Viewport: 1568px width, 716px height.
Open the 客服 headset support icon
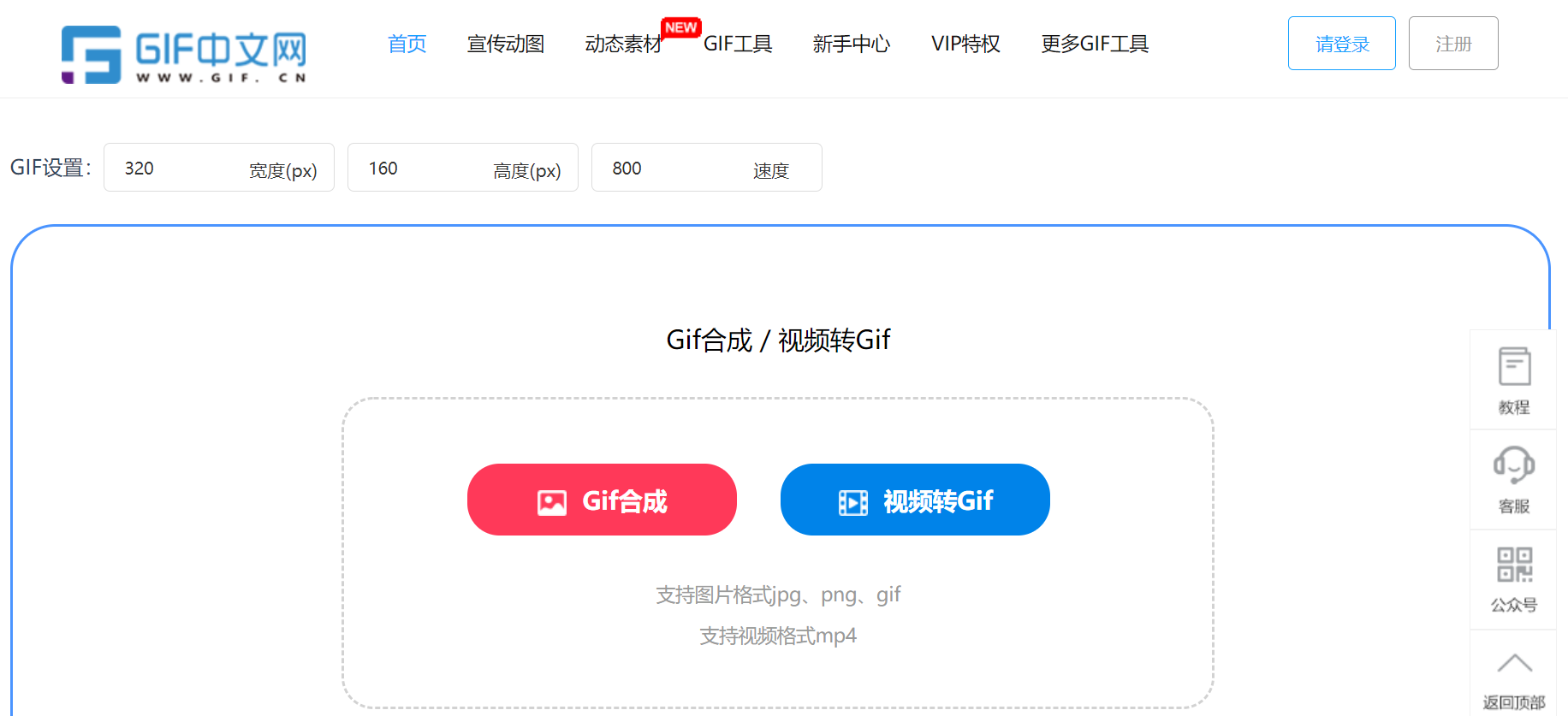pyautogui.click(x=1514, y=465)
